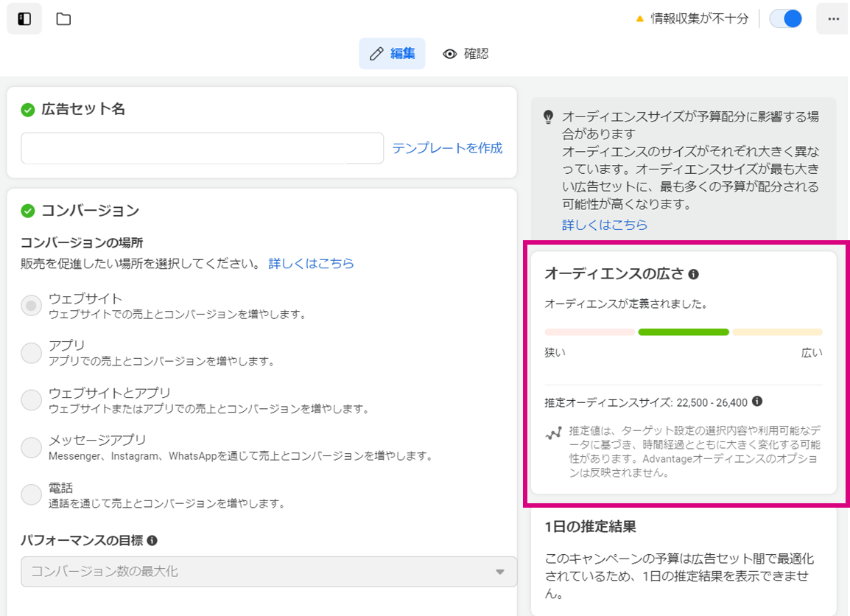Open the folder icon at top
The width and height of the screenshot is (850, 616).
point(63,19)
